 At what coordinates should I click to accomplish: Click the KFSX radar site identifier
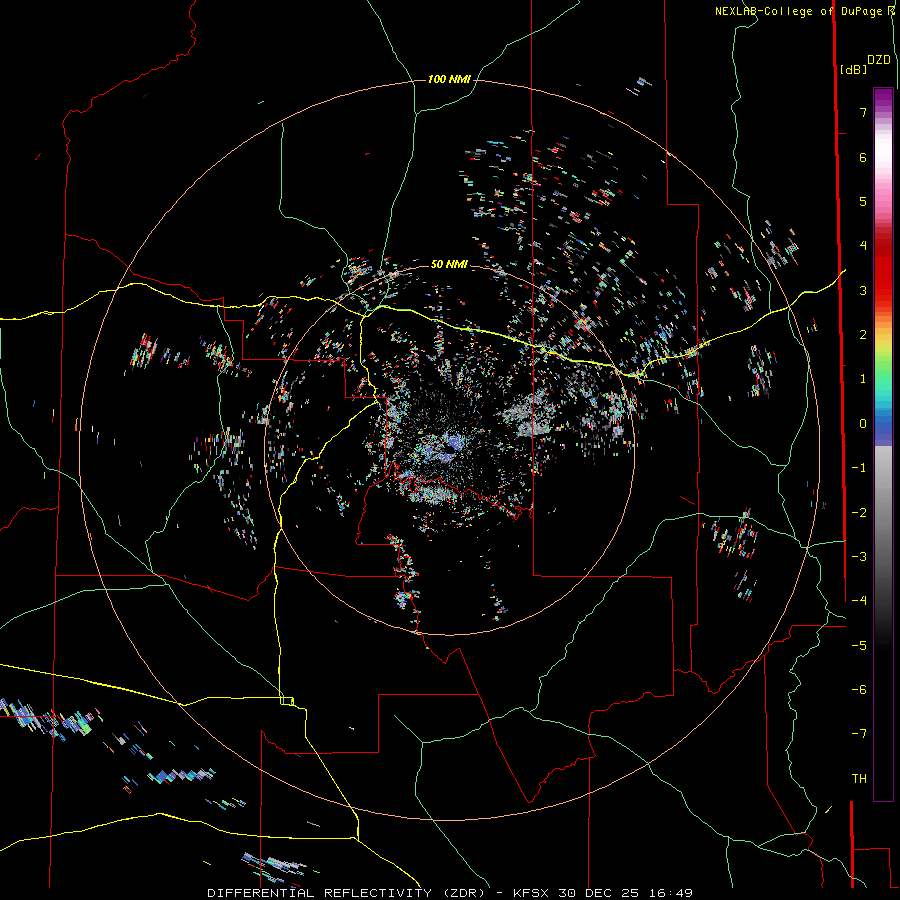coord(533,893)
